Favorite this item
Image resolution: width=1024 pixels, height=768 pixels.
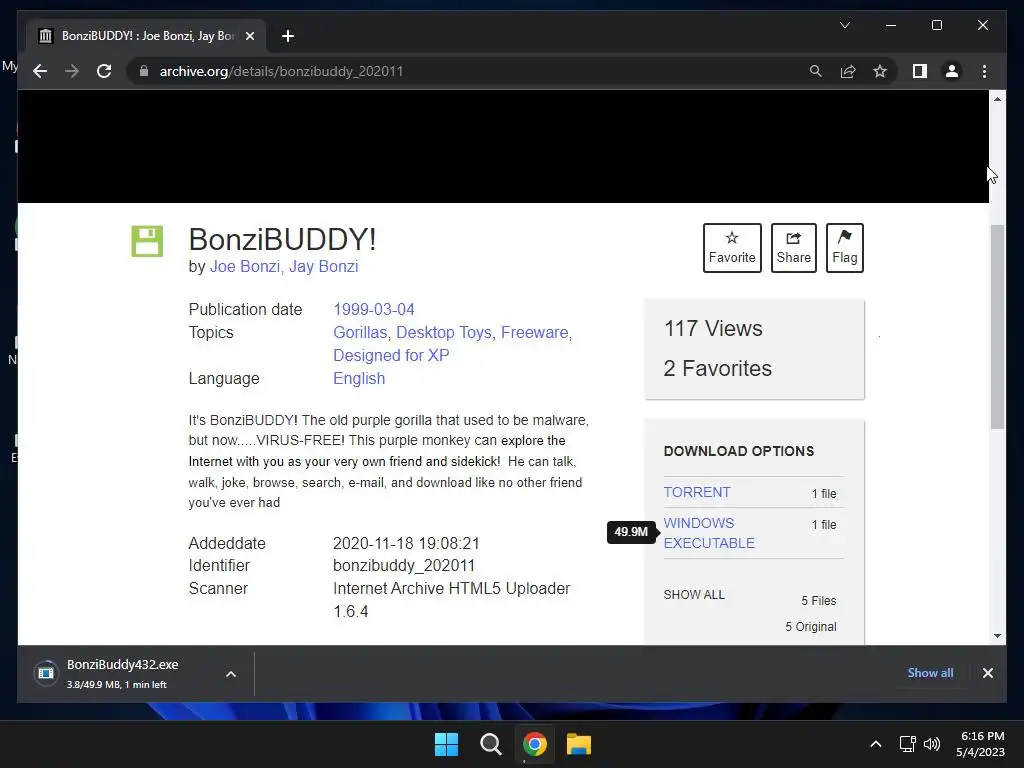tap(732, 248)
